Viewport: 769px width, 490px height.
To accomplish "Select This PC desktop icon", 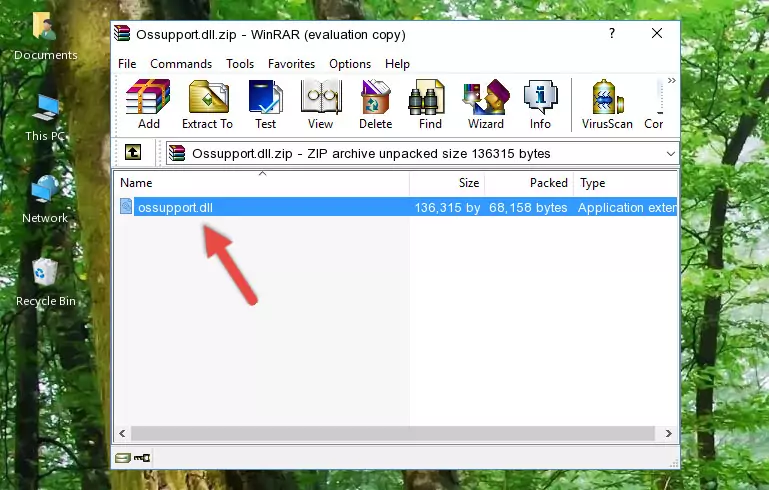I will coord(45,118).
